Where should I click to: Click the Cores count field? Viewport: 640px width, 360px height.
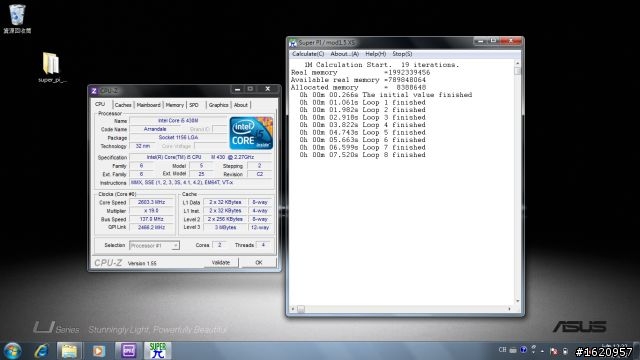click(220, 245)
